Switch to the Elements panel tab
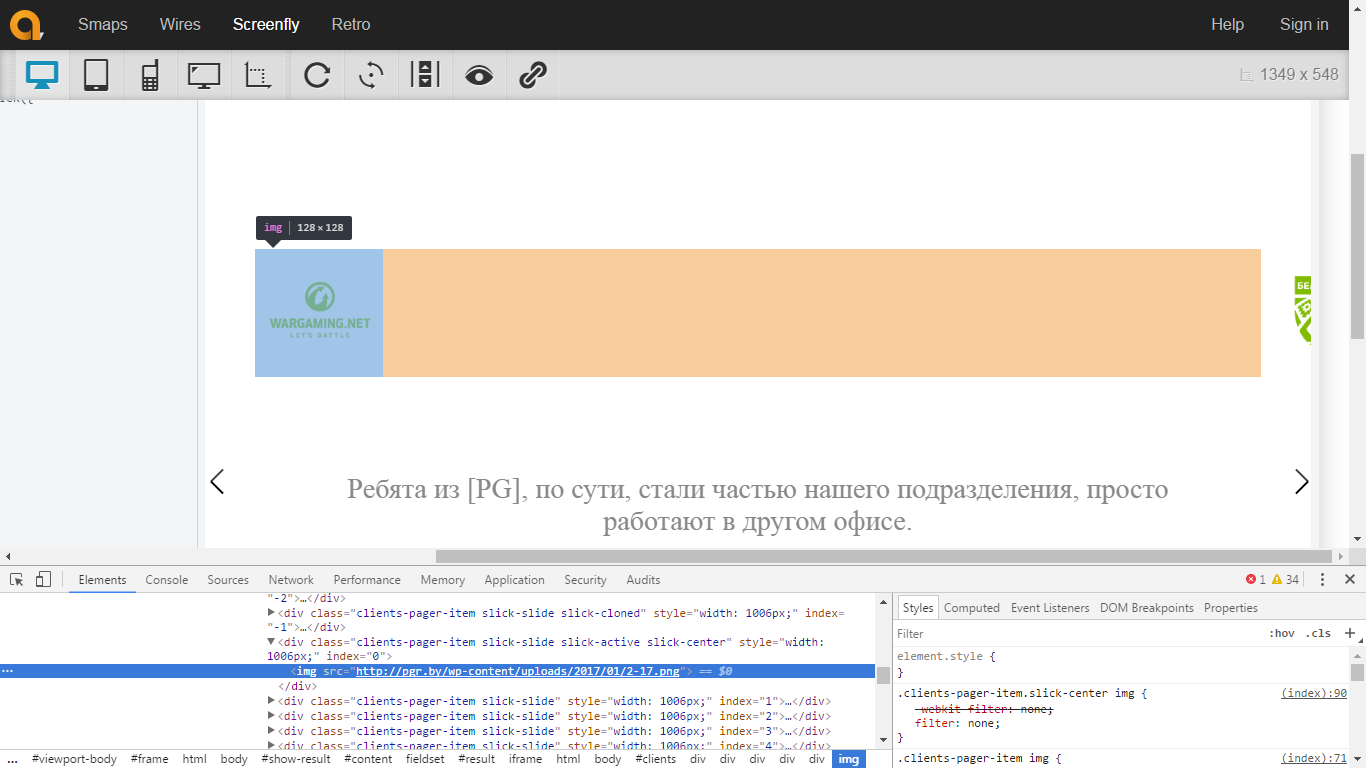1366x768 pixels. 102,580
